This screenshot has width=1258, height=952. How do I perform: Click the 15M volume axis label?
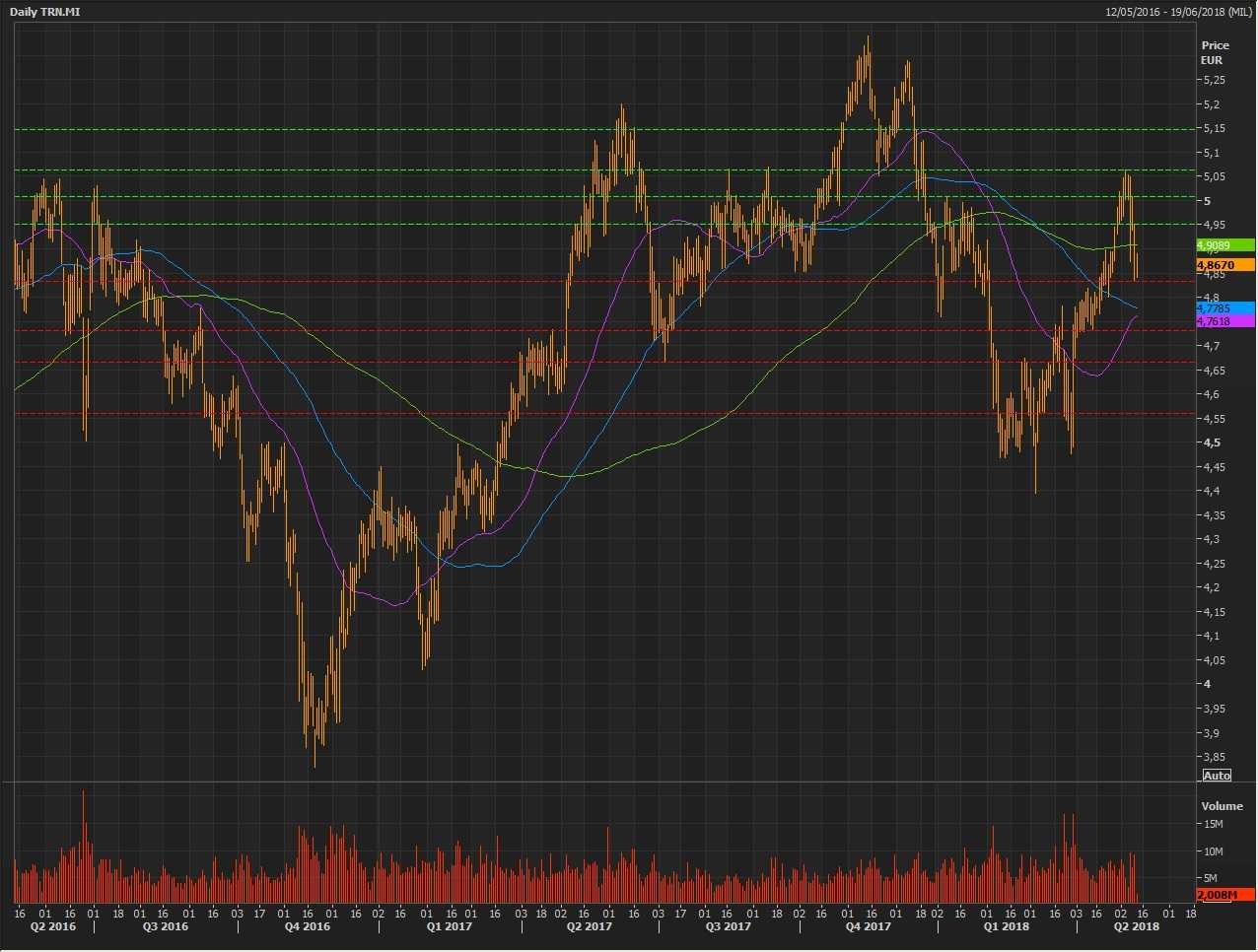[x=1213, y=824]
